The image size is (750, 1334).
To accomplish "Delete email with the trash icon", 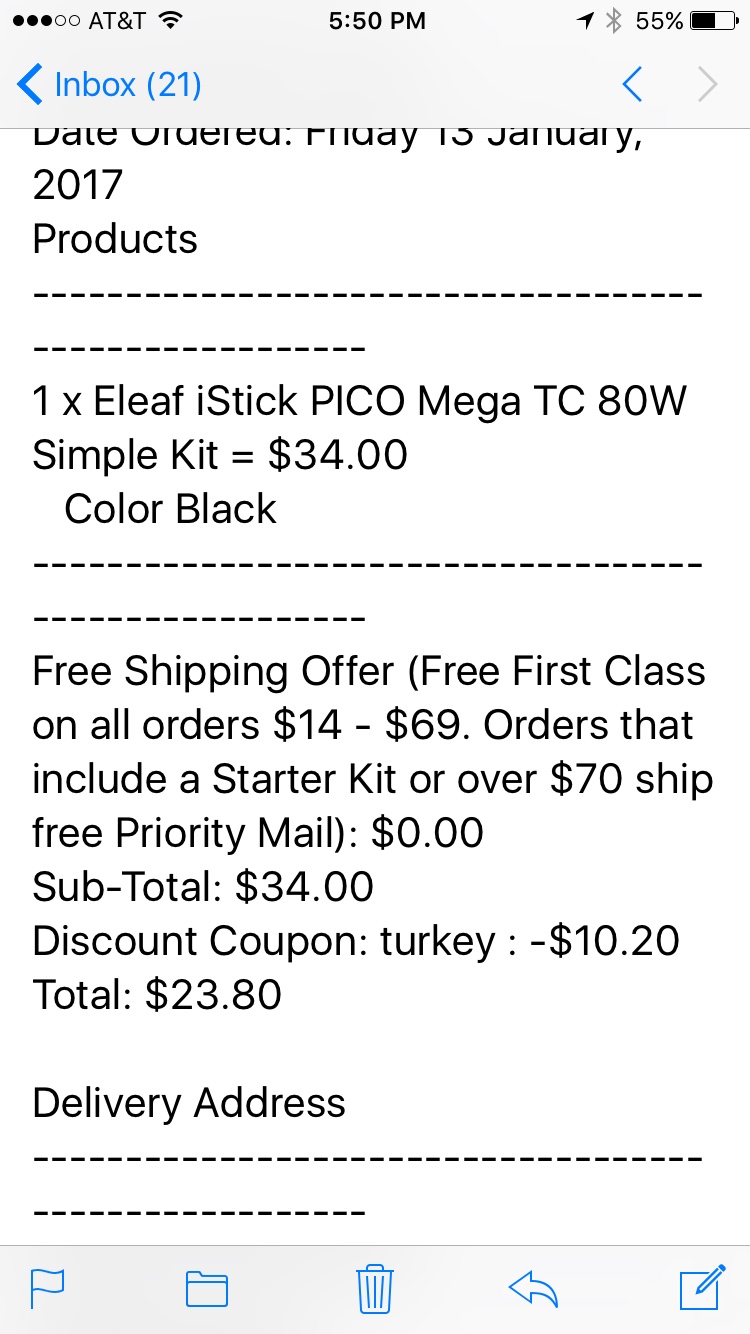I will 375,1288.
